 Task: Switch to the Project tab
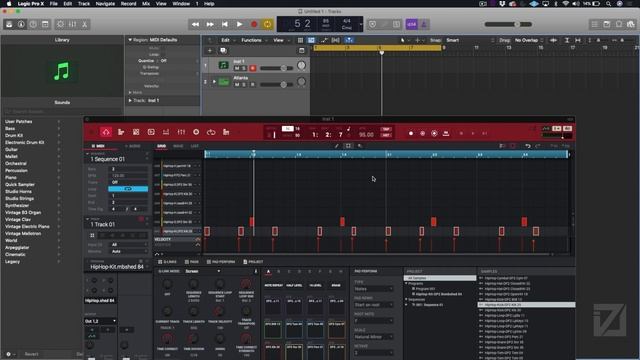[x=253, y=262]
